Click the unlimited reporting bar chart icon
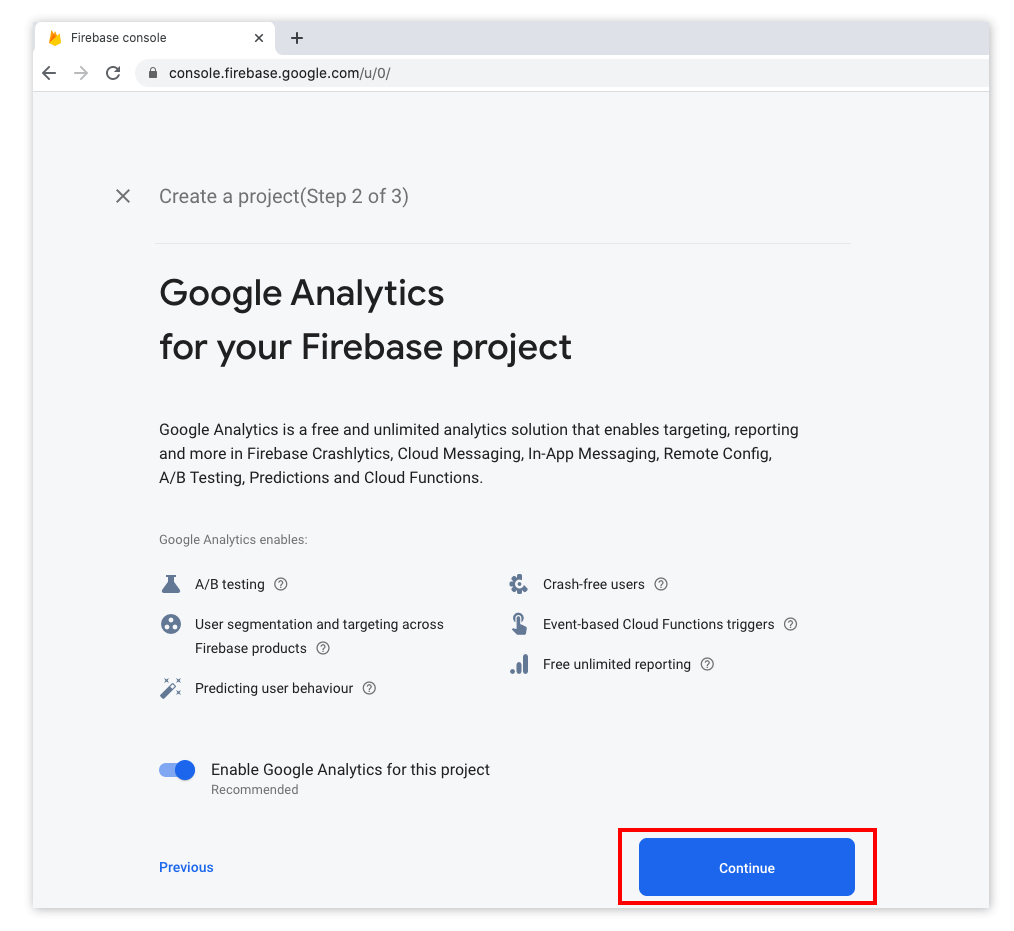Image resolution: width=1014 pixels, height=931 pixels. 519,665
